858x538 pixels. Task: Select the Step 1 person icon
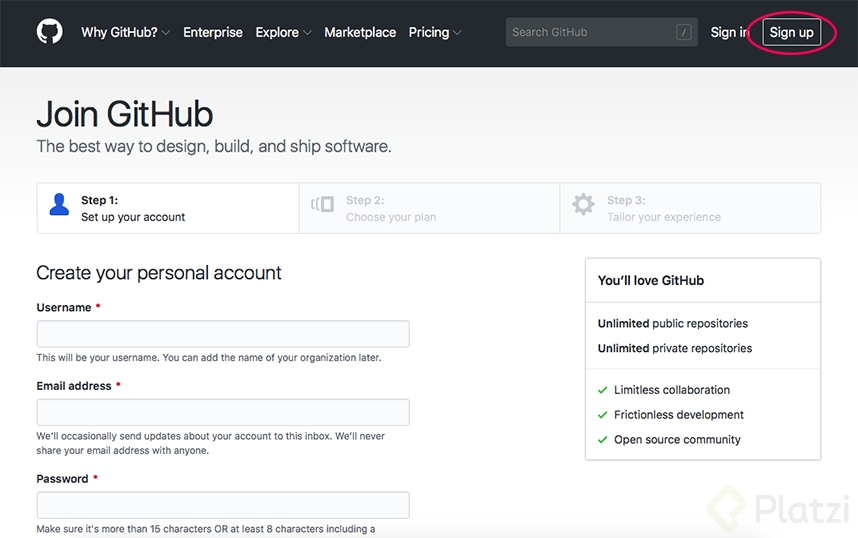point(59,205)
